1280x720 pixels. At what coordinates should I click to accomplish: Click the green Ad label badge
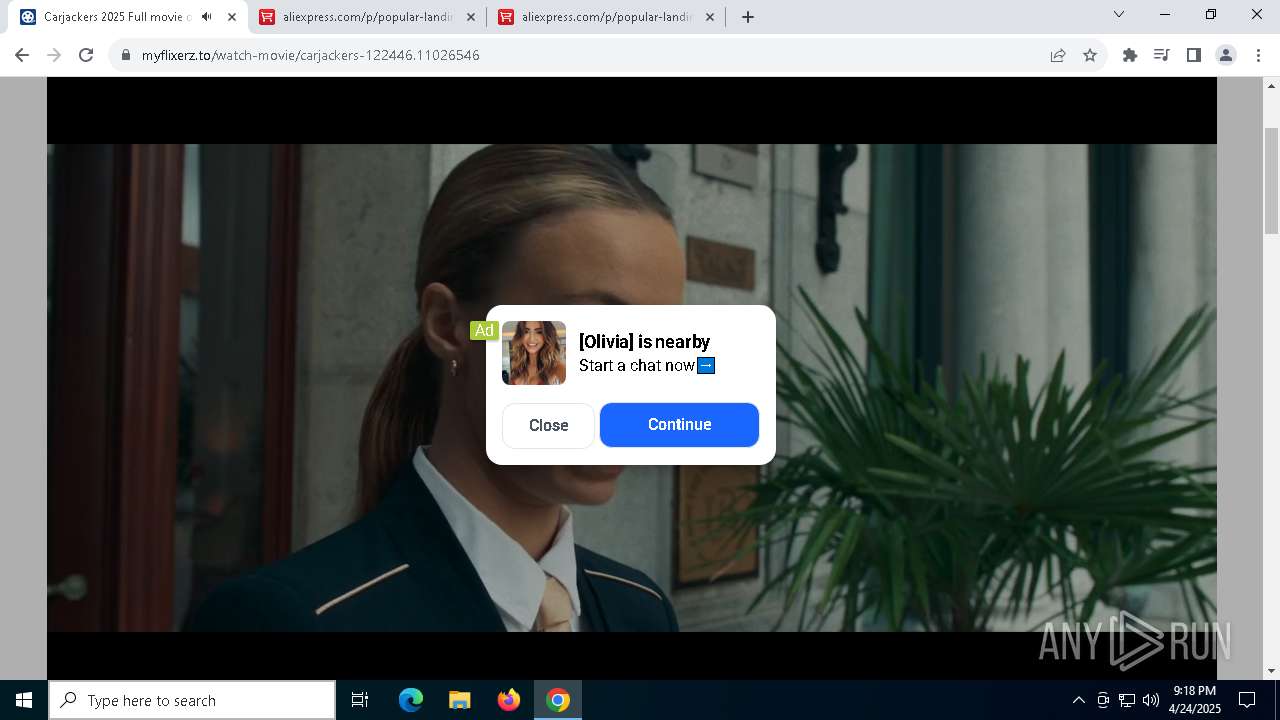click(x=484, y=330)
